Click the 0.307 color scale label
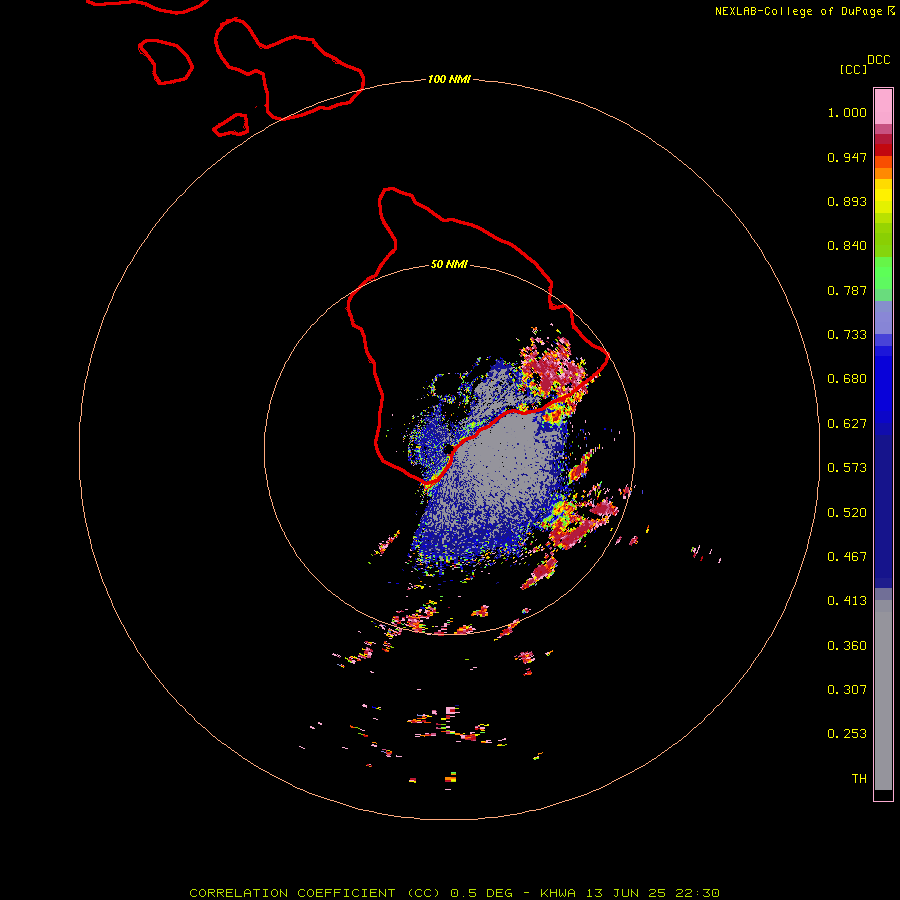This screenshot has height=900, width=900. 847,690
